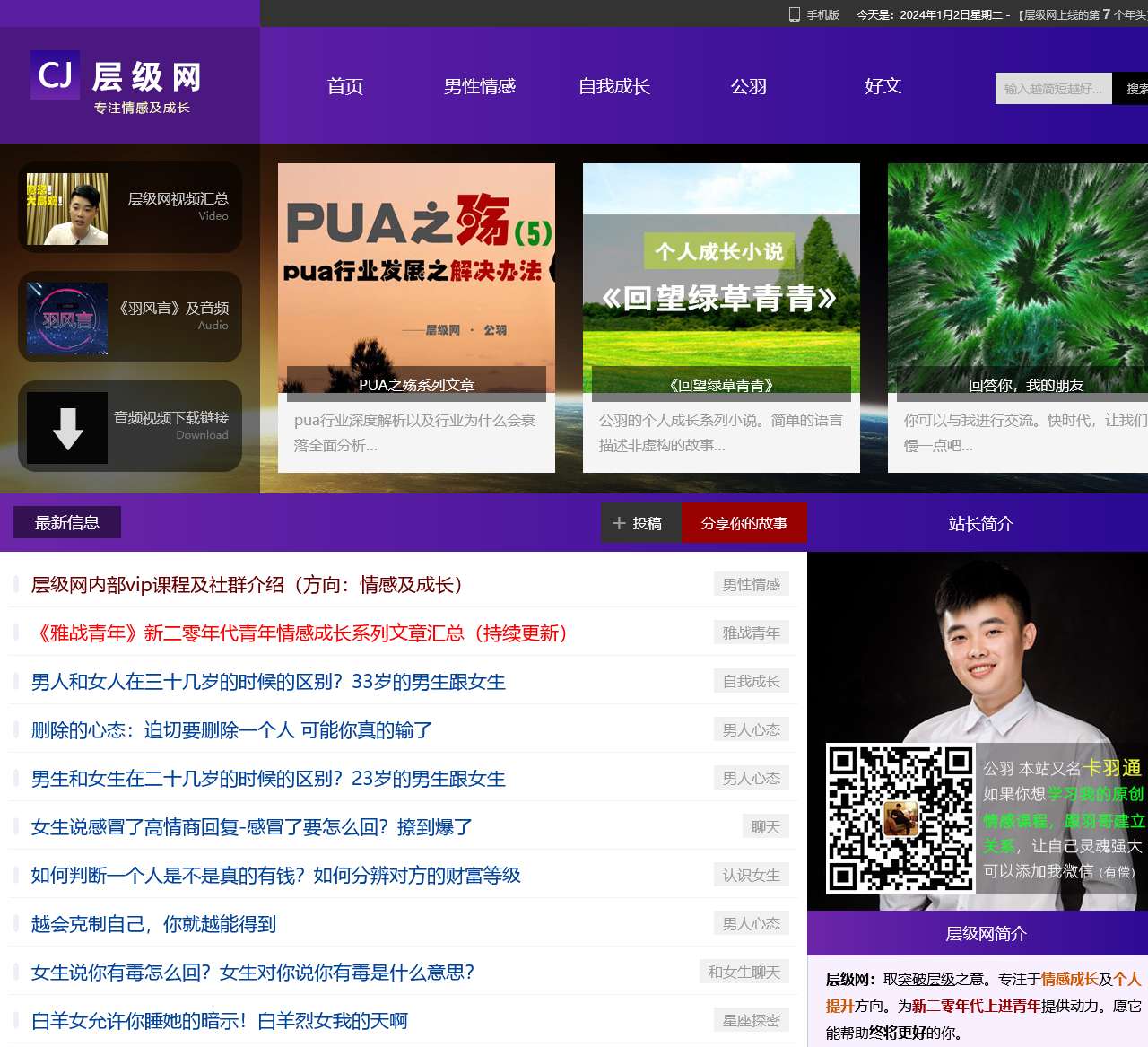Open 手机版 via the phone icon
This screenshot has height=1047, width=1148.
pos(793,14)
